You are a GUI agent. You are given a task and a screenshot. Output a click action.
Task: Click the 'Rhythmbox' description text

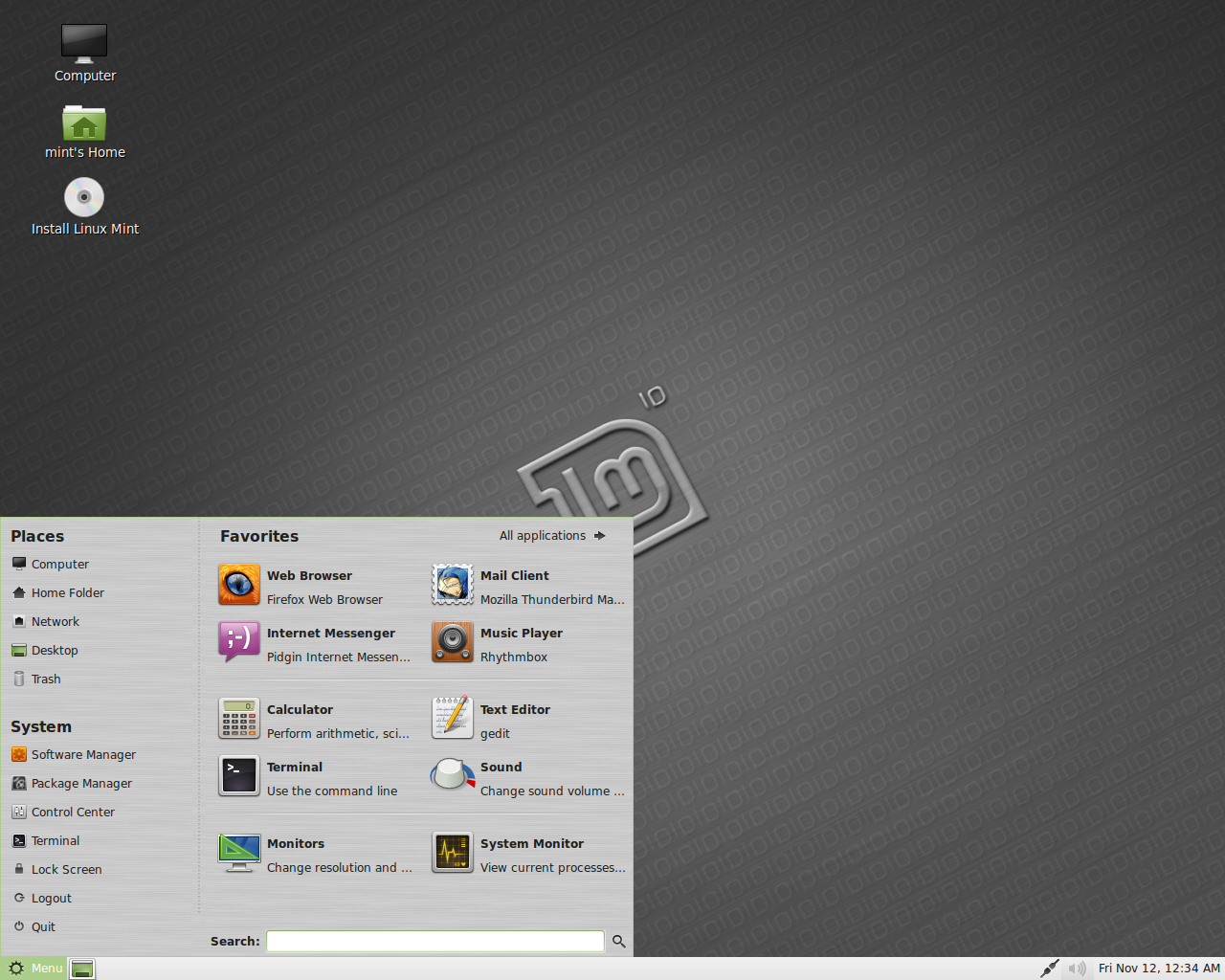coord(514,657)
